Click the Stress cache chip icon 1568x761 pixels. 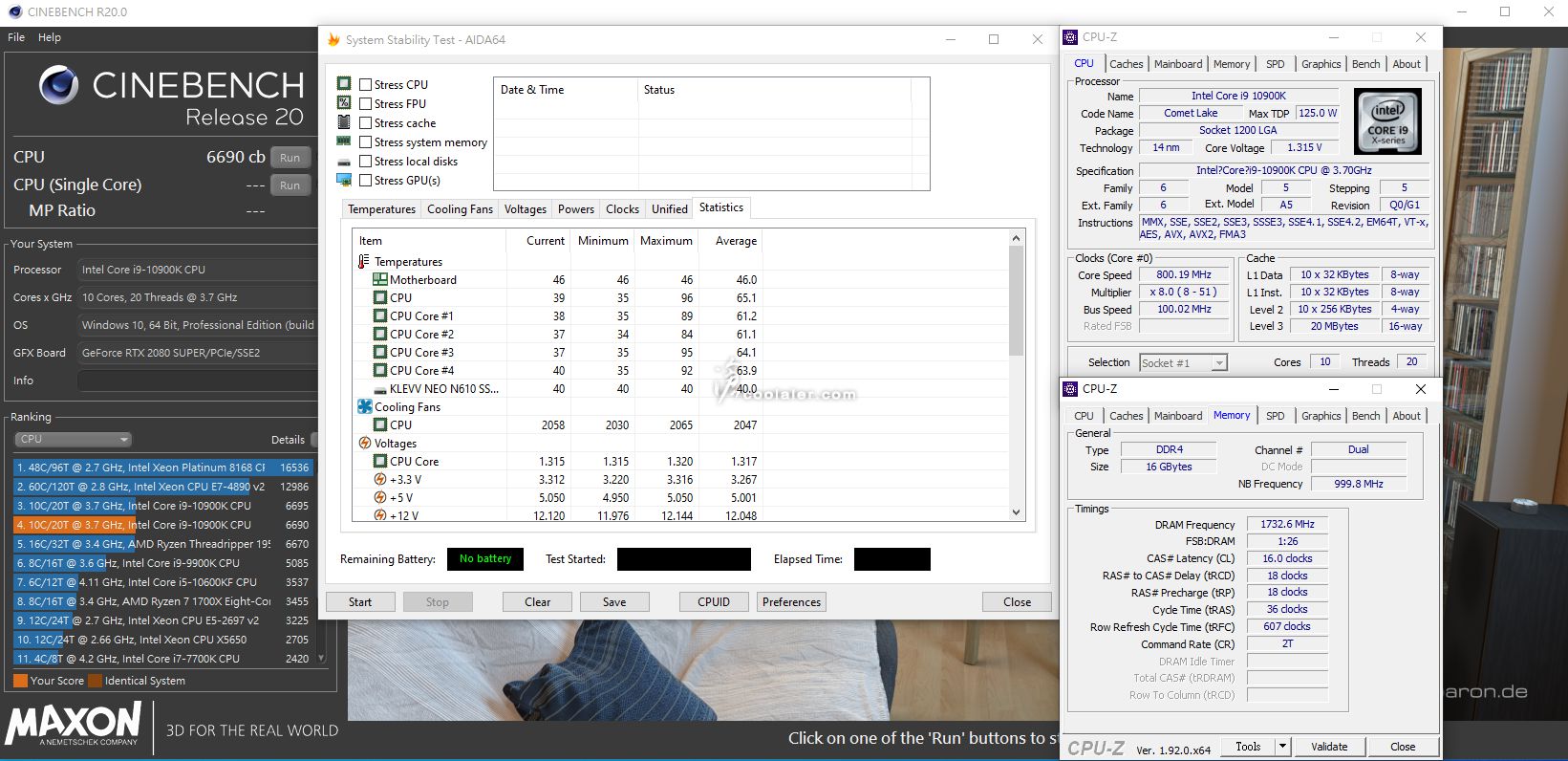[x=344, y=122]
